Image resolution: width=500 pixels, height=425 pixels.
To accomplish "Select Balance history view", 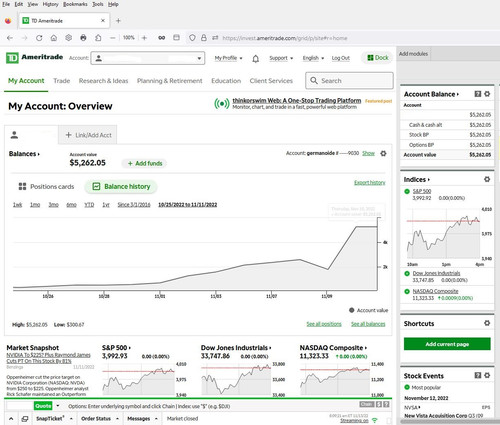I will coord(121,186).
